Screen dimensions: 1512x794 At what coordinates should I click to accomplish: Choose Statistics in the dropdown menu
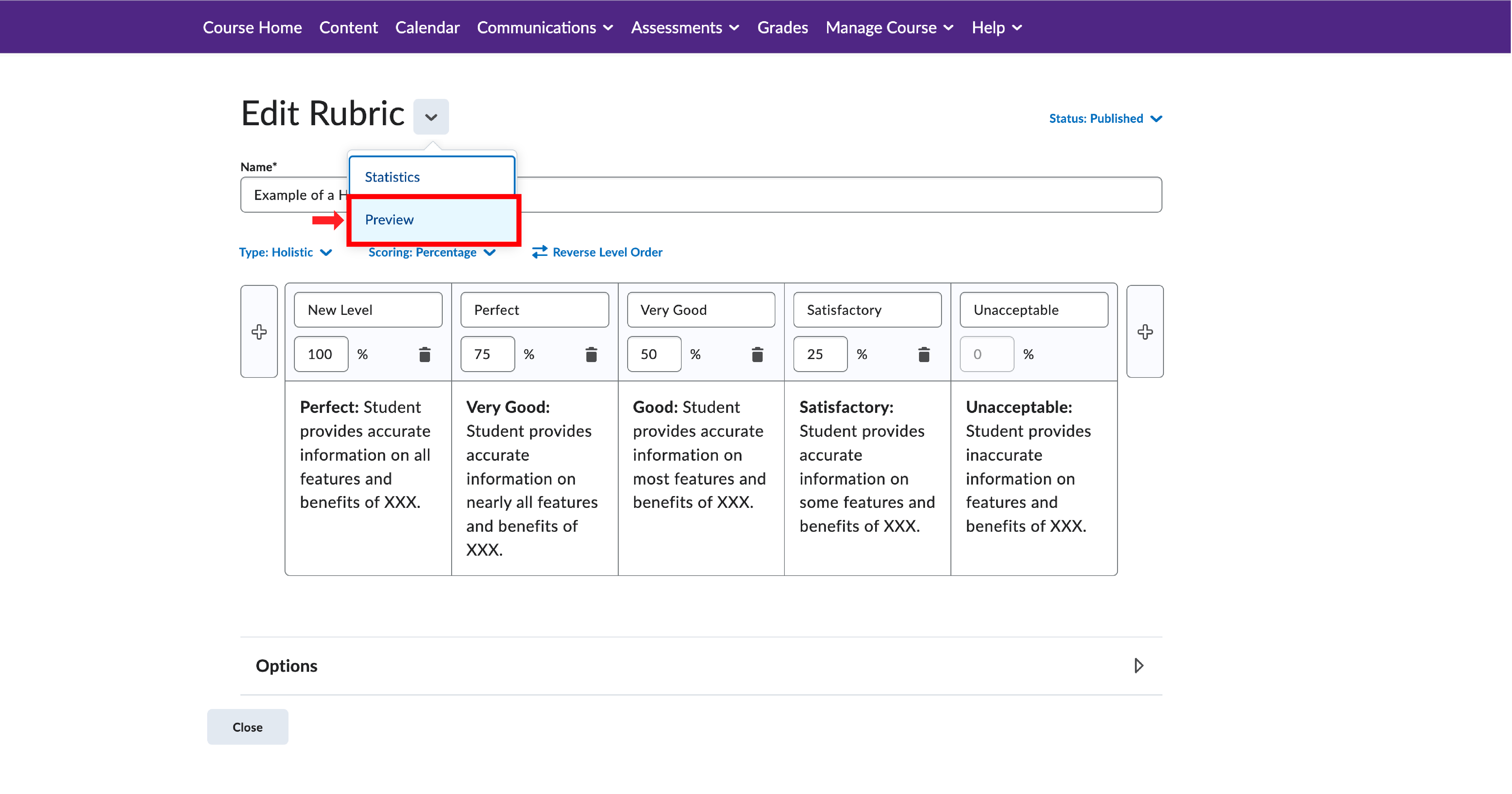point(392,177)
